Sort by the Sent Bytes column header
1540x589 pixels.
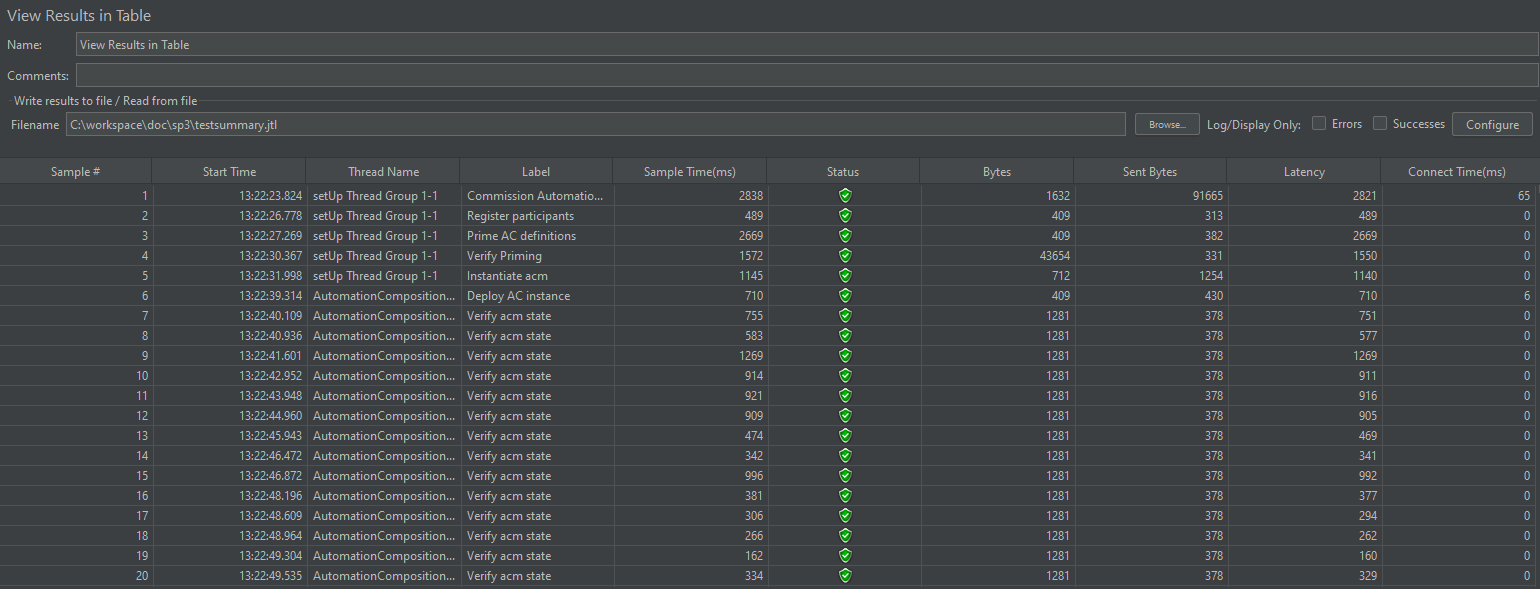click(1150, 172)
